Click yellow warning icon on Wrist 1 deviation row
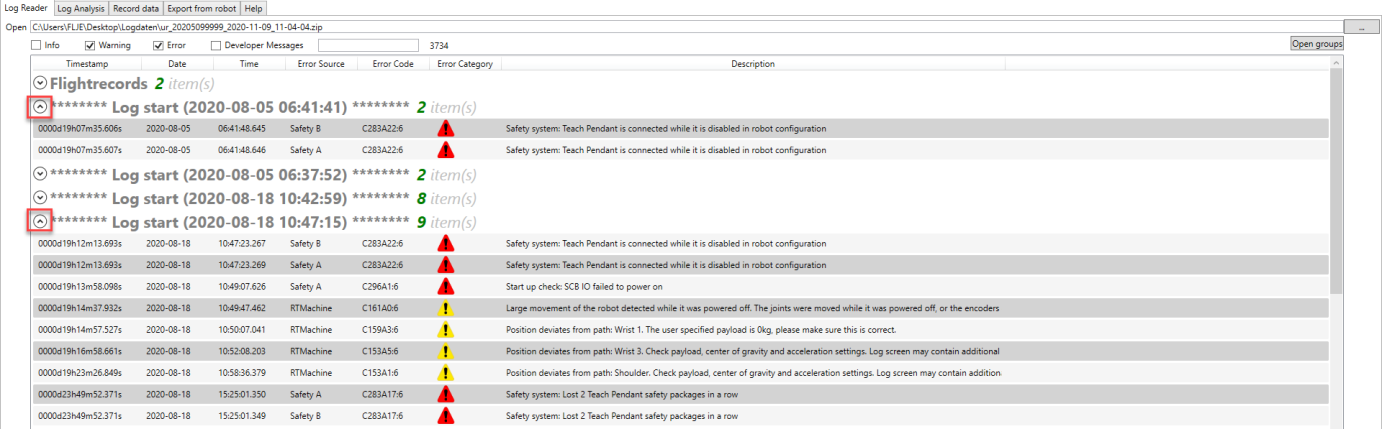The image size is (1382, 429). coord(446,329)
